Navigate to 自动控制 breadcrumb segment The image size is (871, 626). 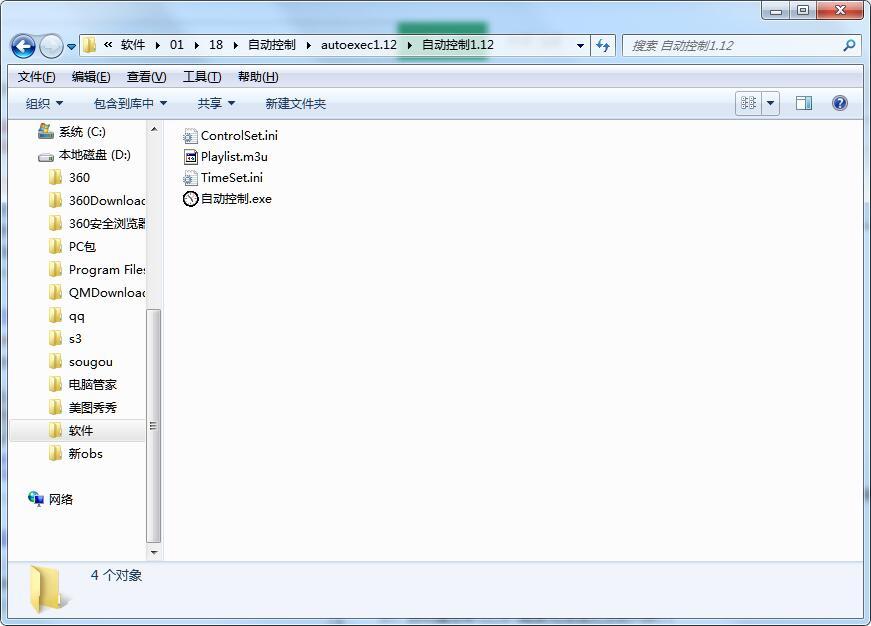pyautogui.click(x=272, y=44)
